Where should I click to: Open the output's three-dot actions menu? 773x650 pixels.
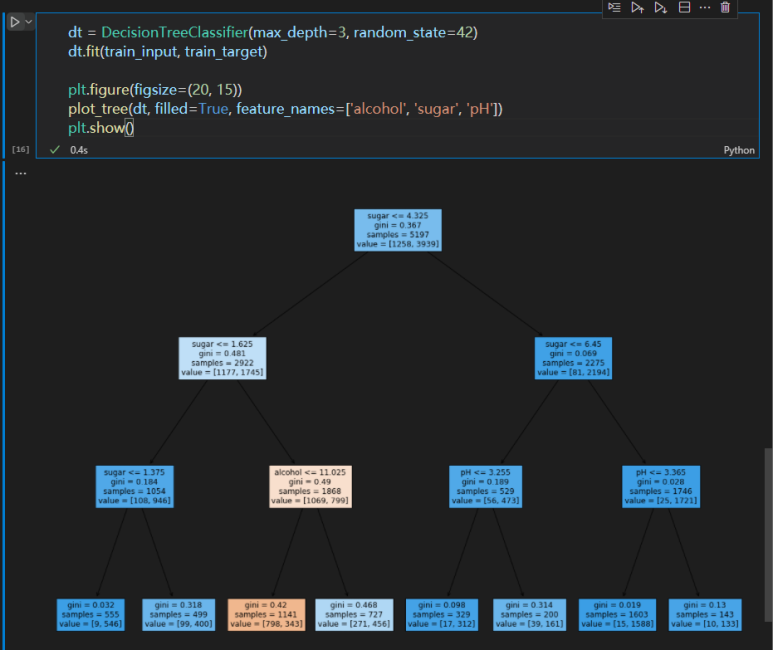(21, 174)
